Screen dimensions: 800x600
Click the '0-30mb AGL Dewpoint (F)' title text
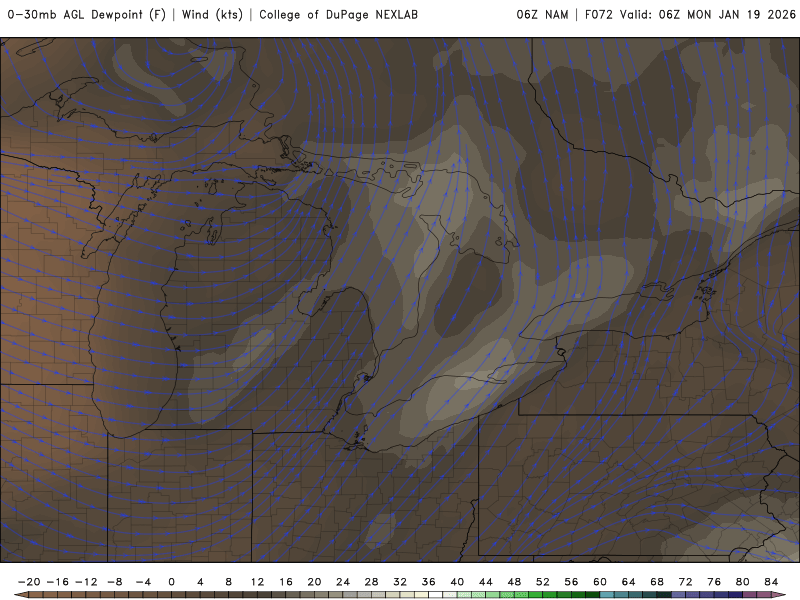click(87, 15)
